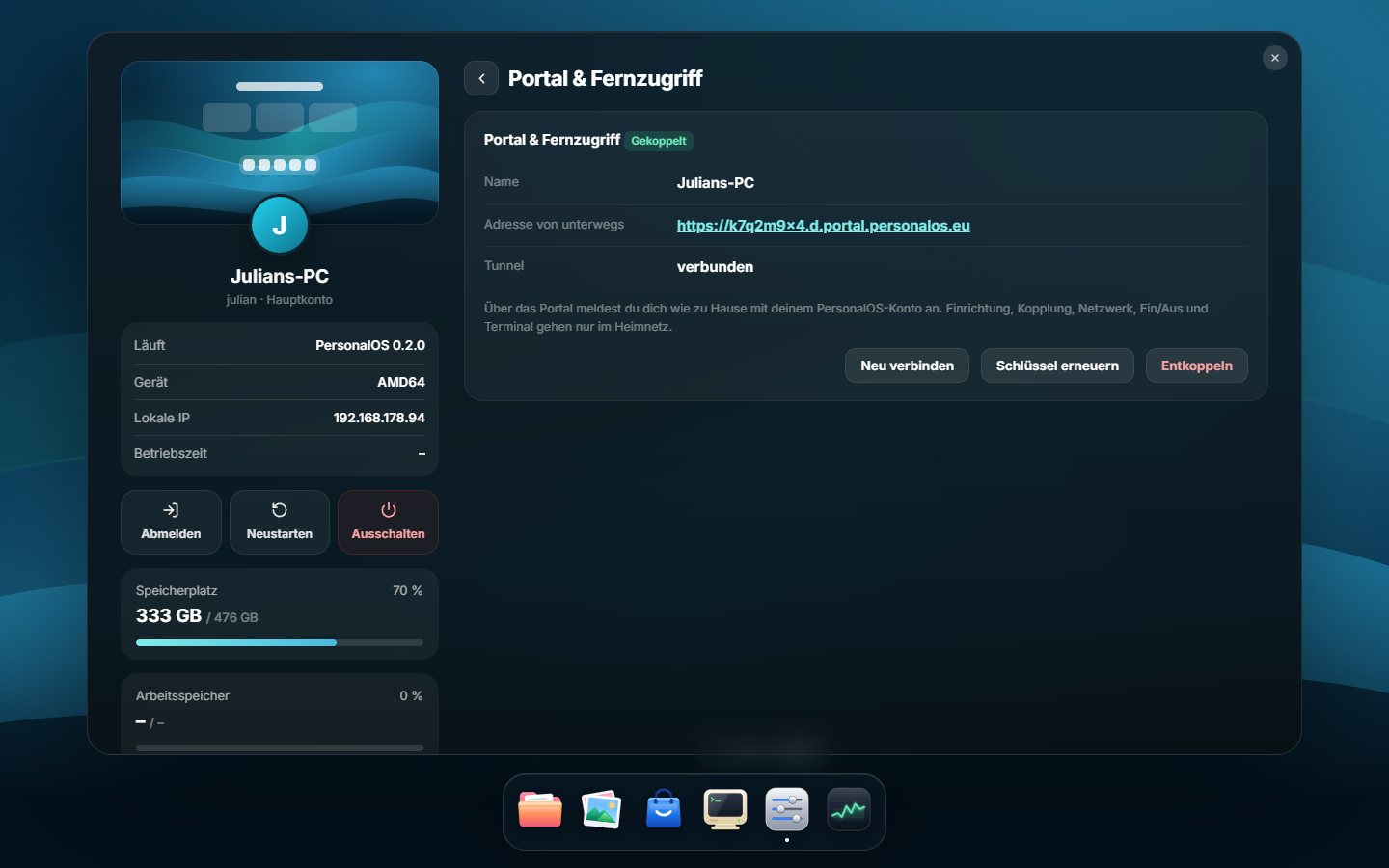
Task: Click the '70 %' storage percentage
Action: [407, 590]
